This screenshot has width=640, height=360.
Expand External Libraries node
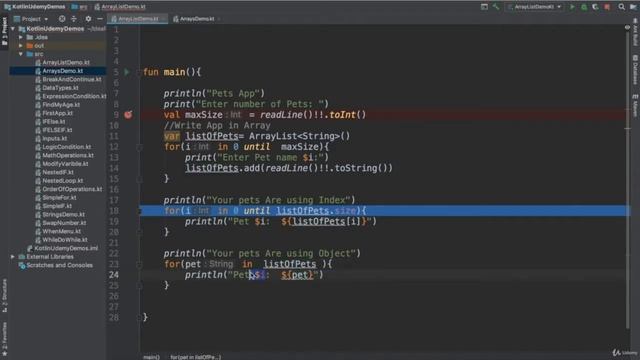pos(13,257)
